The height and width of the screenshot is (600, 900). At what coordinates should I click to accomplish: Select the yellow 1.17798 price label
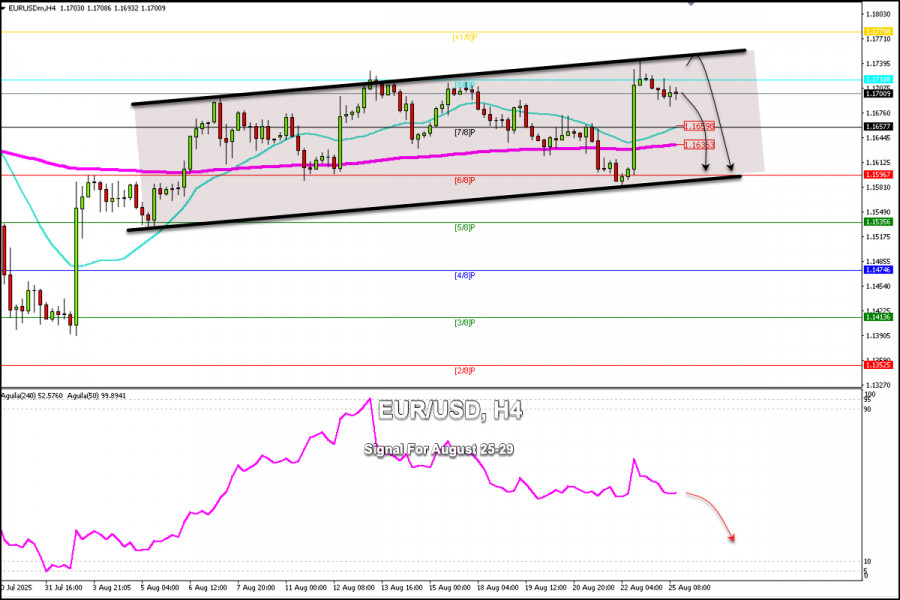pyautogui.click(x=878, y=32)
